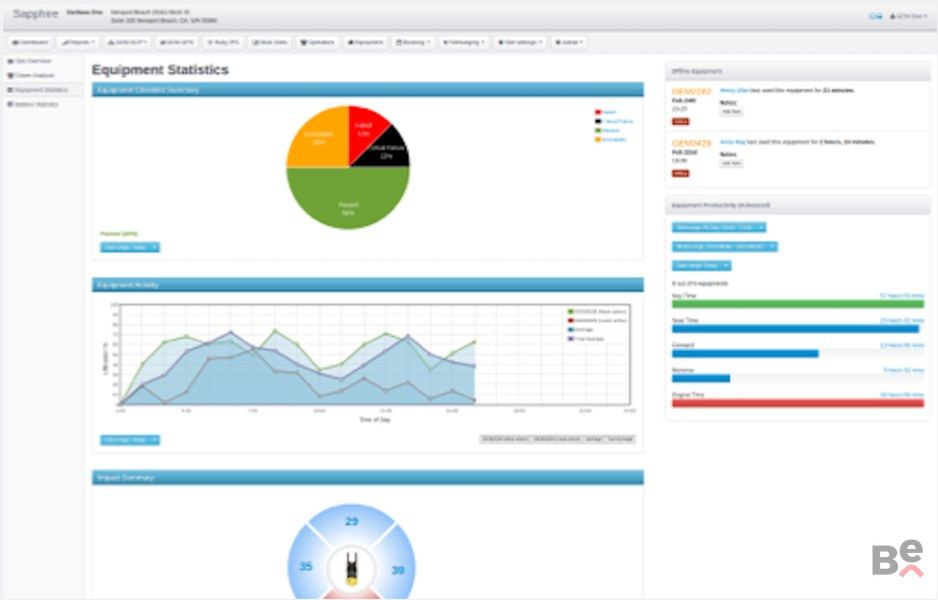Click the blue Average legend swatch
Viewport: 938px width, 600px height.
click(x=571, y=330)
